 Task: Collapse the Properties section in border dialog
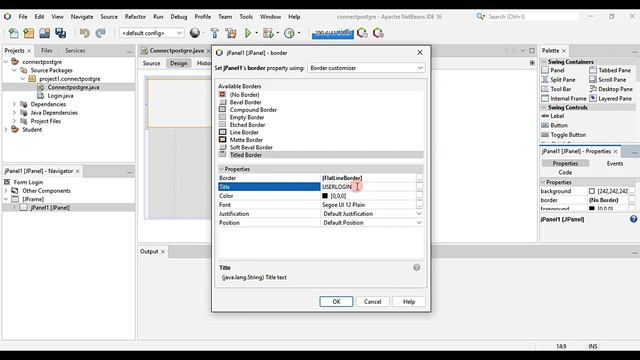[x=222, y=169]
